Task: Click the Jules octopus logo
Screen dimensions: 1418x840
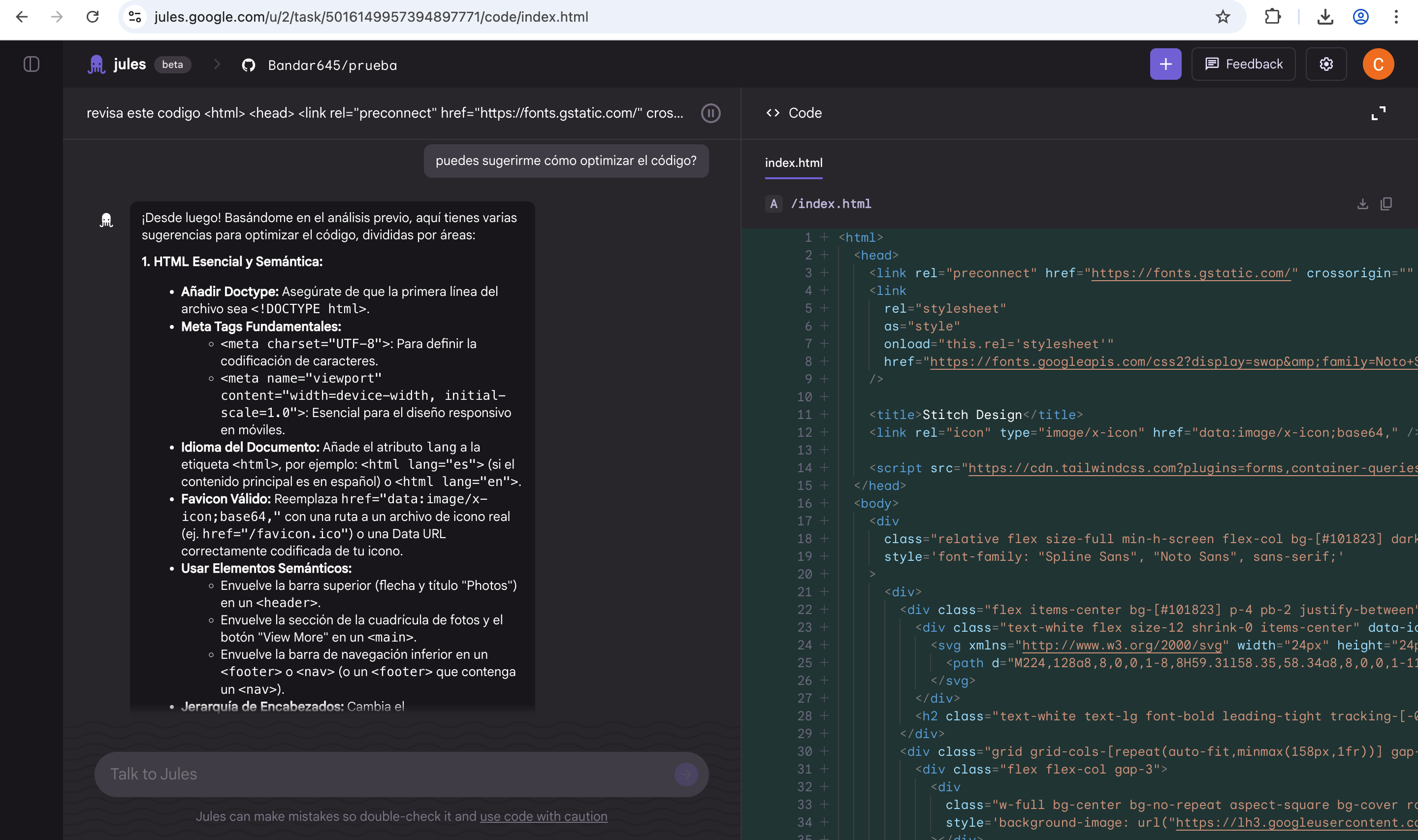Action: [x=97, y=65]
